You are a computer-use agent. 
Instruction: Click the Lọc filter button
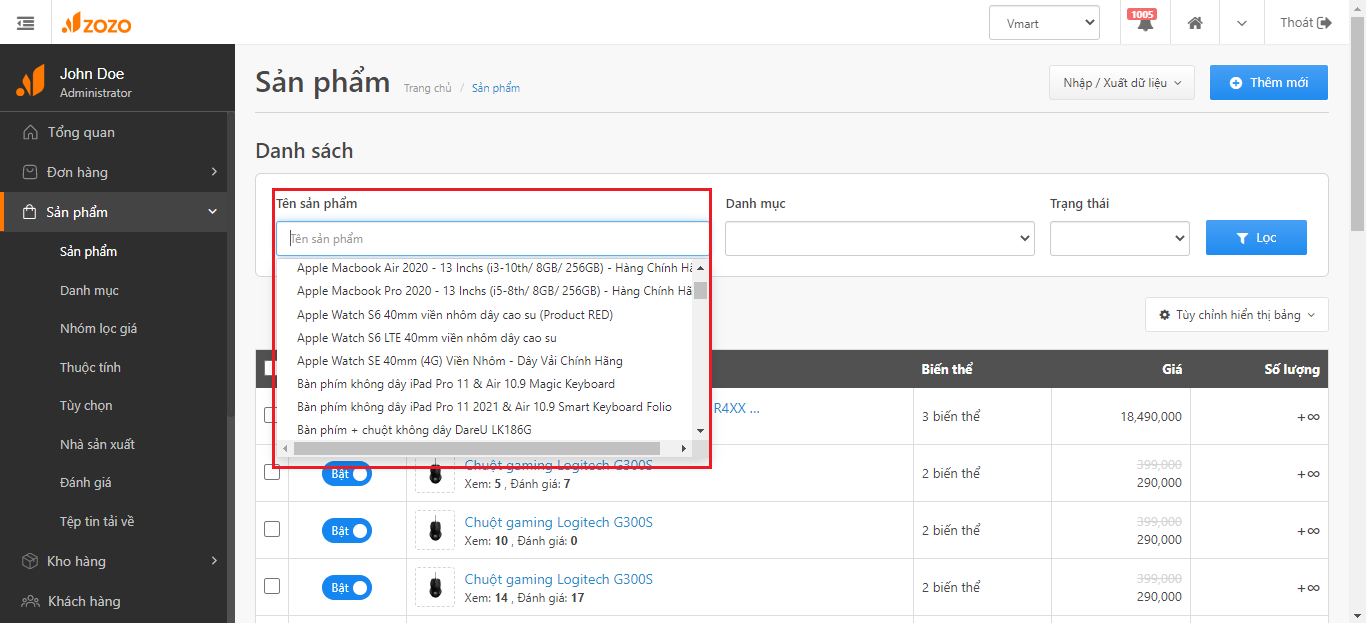[1256, 238]
